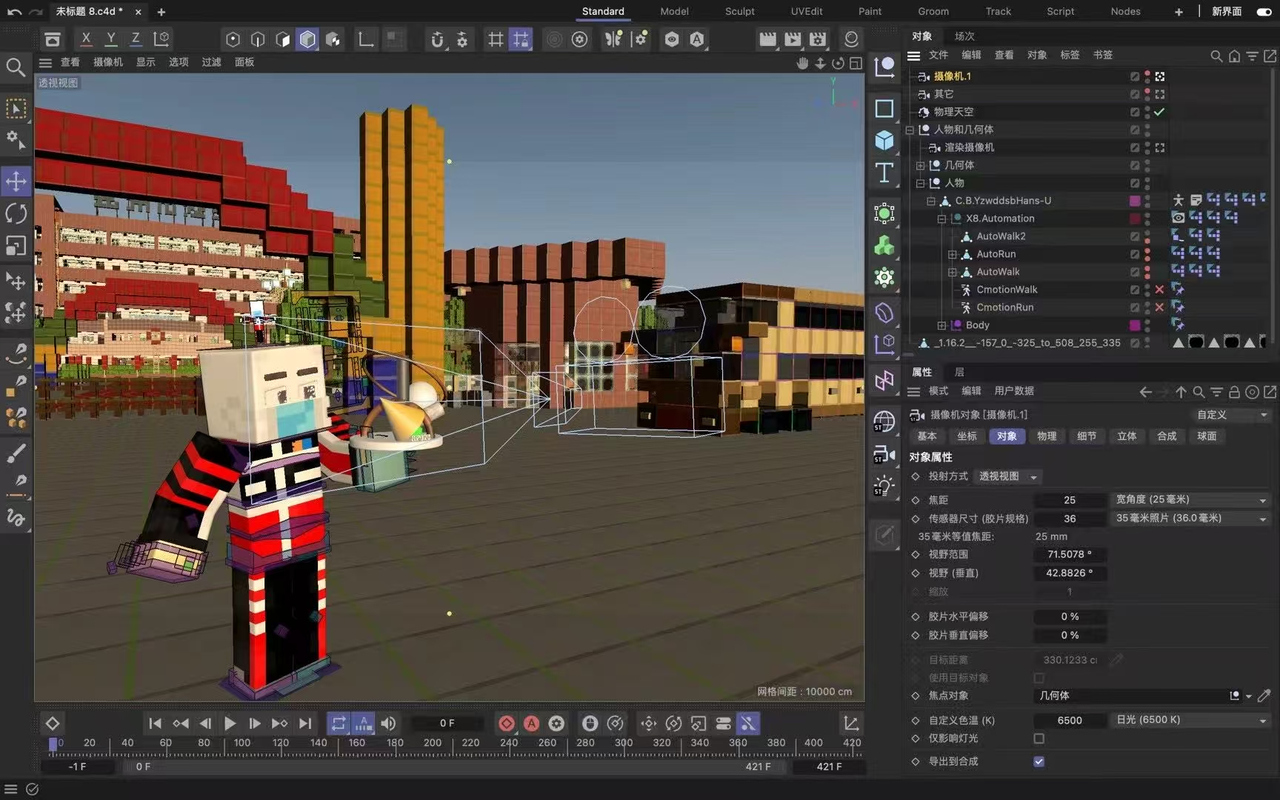Uncheck the 导出到合成 checkbox
This screenshot has height=800, width=1280.
[x=1039, y=762]
